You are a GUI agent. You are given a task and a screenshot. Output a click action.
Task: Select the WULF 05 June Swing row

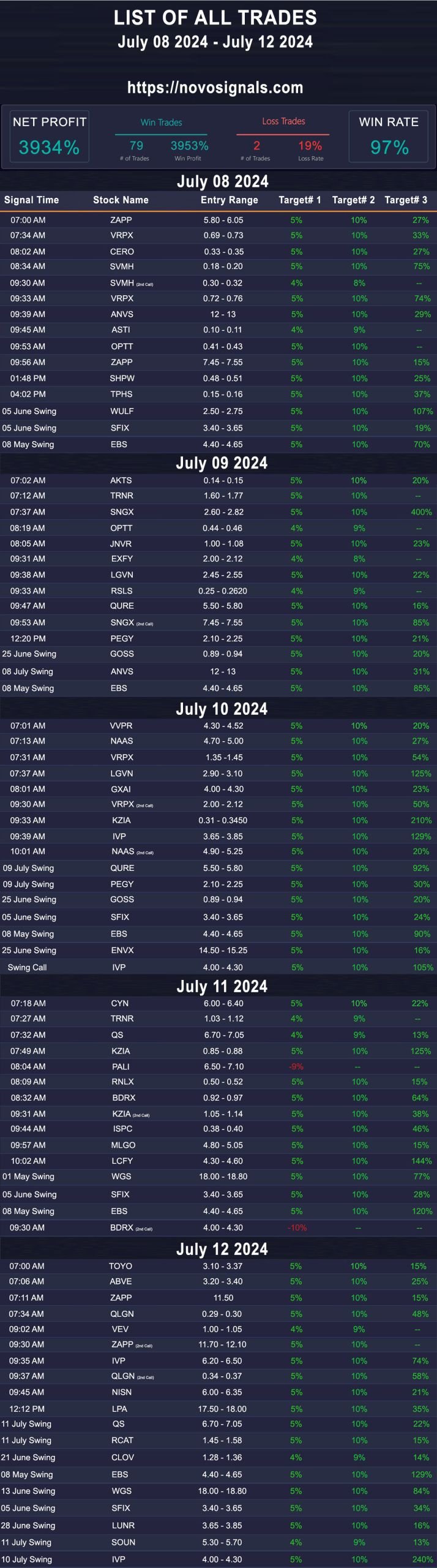[x=219, y=411]
